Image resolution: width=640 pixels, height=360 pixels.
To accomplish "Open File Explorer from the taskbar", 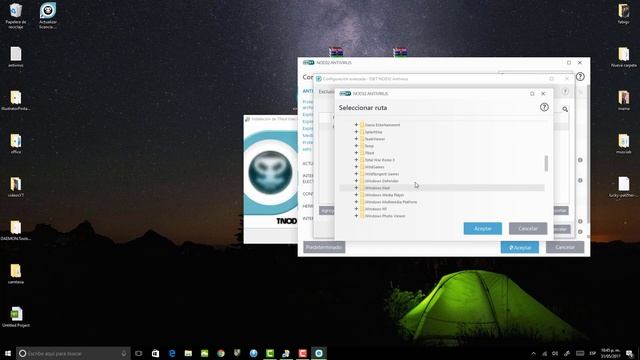I will 188,353.
